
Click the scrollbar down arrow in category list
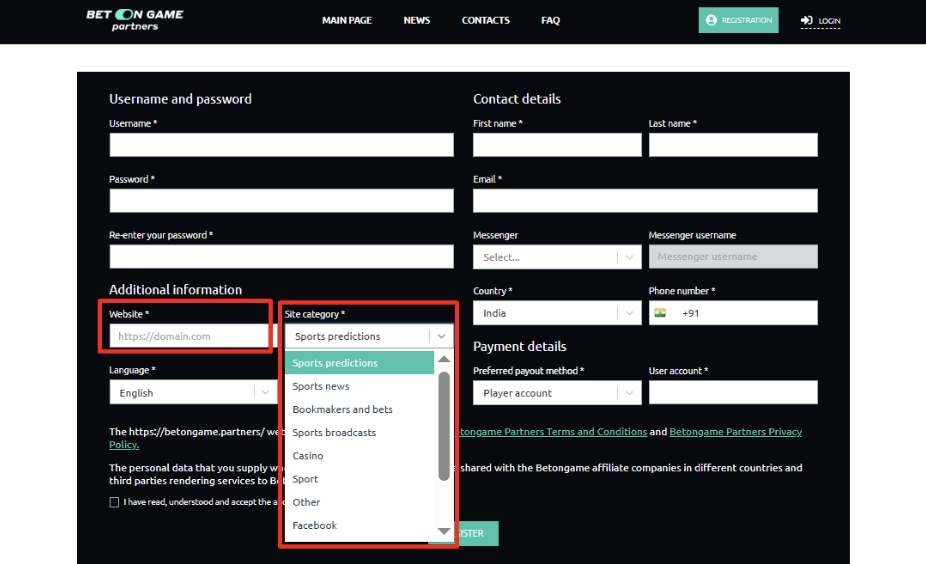(x=444, y=532)
